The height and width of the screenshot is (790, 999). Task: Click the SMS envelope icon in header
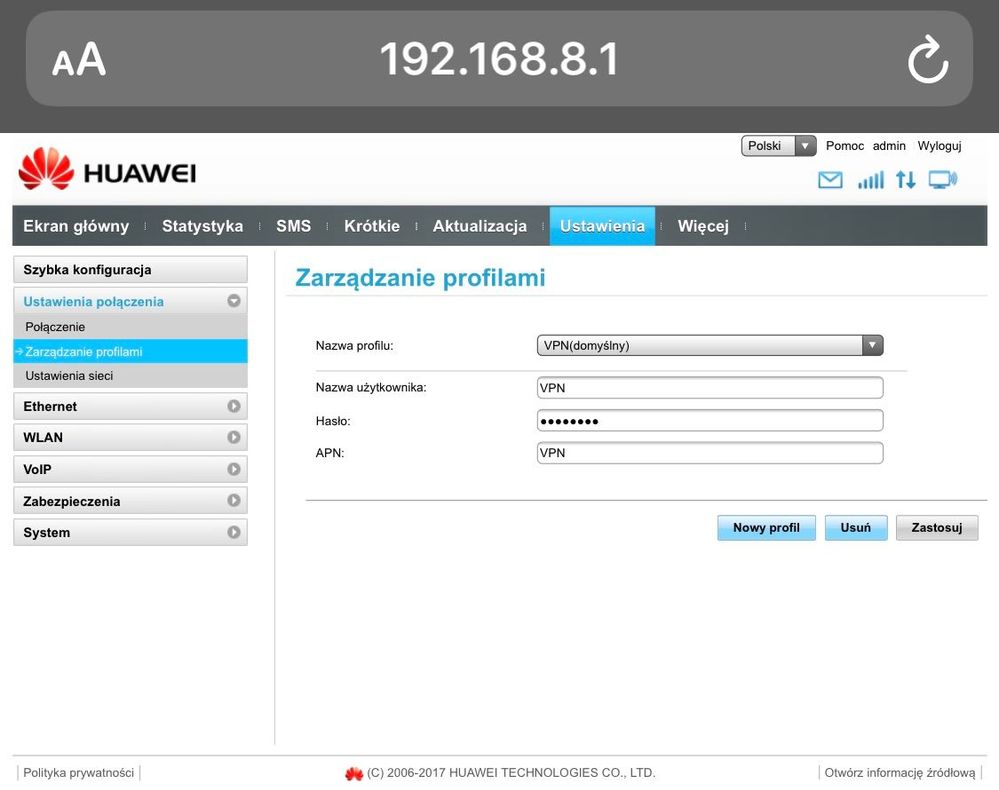831,180
